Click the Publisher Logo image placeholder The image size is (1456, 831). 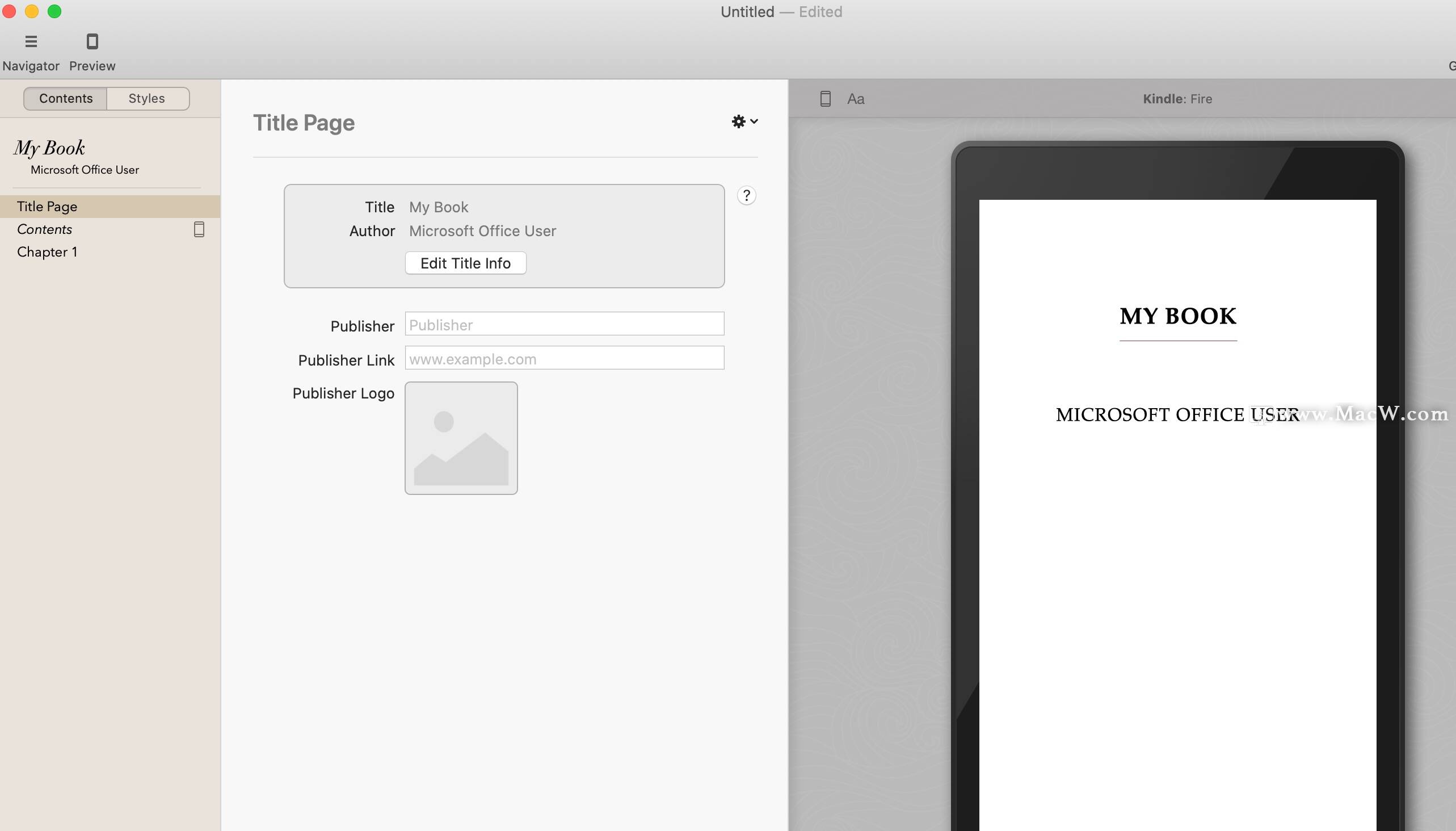tap(460, 437)
